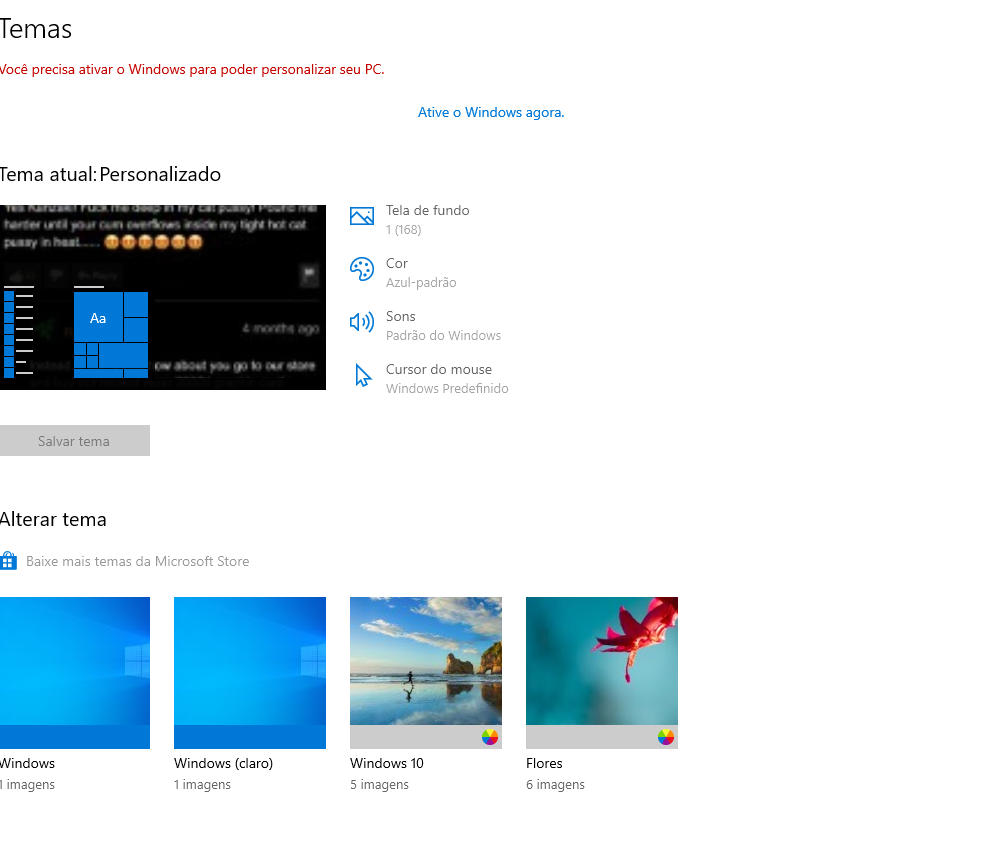The image size is (983, 848).
Task: Click the Flores theme name
Action: pyautogui.click(x=544, y=763)
